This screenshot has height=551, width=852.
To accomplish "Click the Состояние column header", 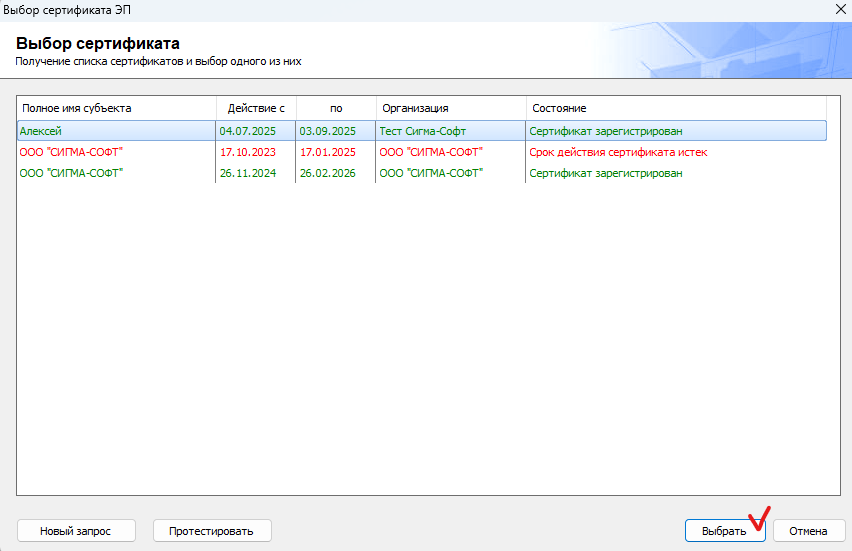I will click(x=676, y=108).
